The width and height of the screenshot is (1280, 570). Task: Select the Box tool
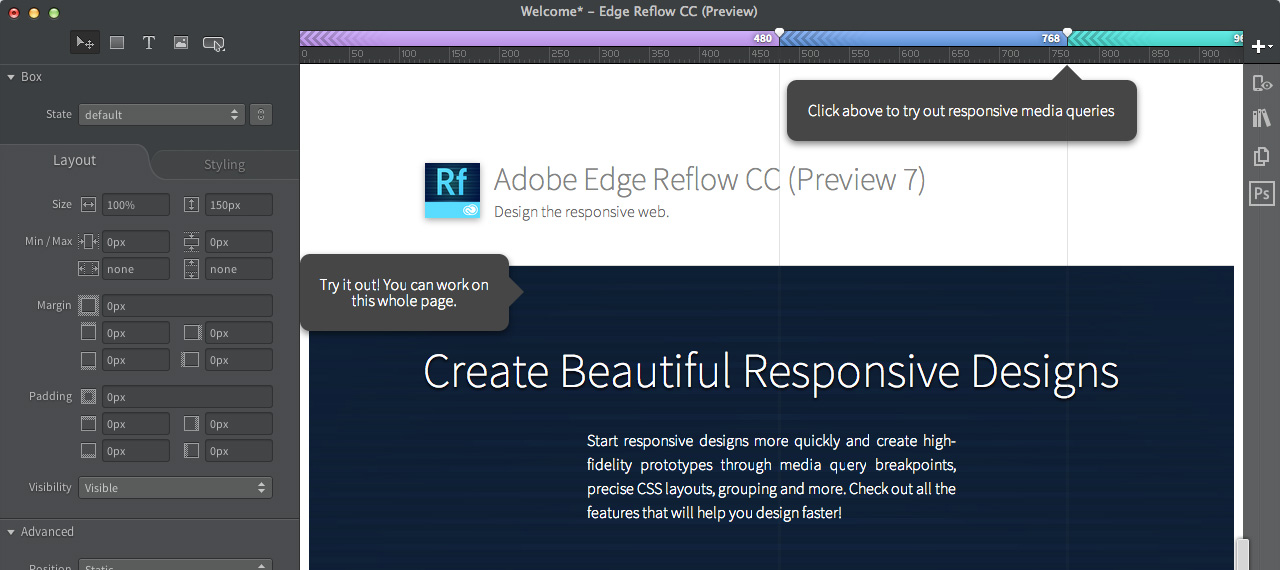[x=117, y=43]
